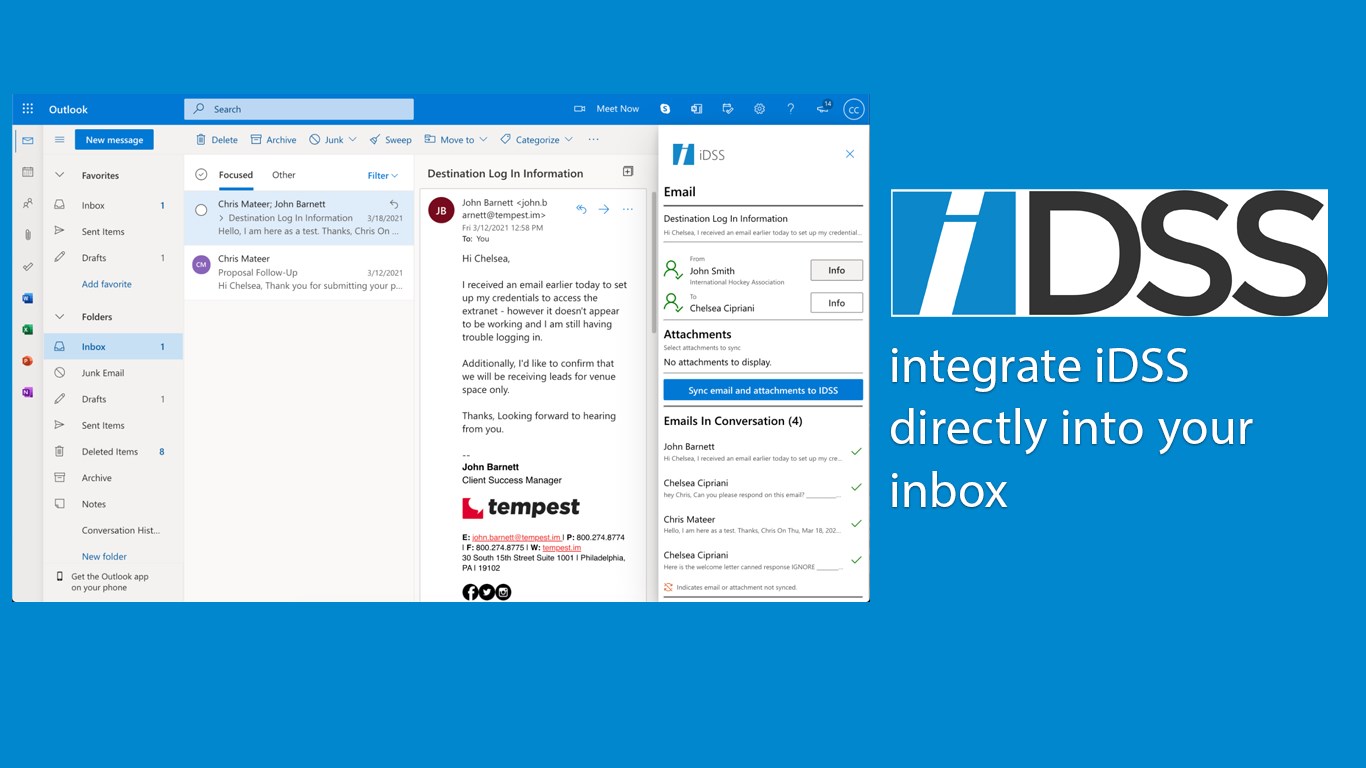
Task: Open toolbar overflow ellipsis menu
Action: click(x=593, y=140)
